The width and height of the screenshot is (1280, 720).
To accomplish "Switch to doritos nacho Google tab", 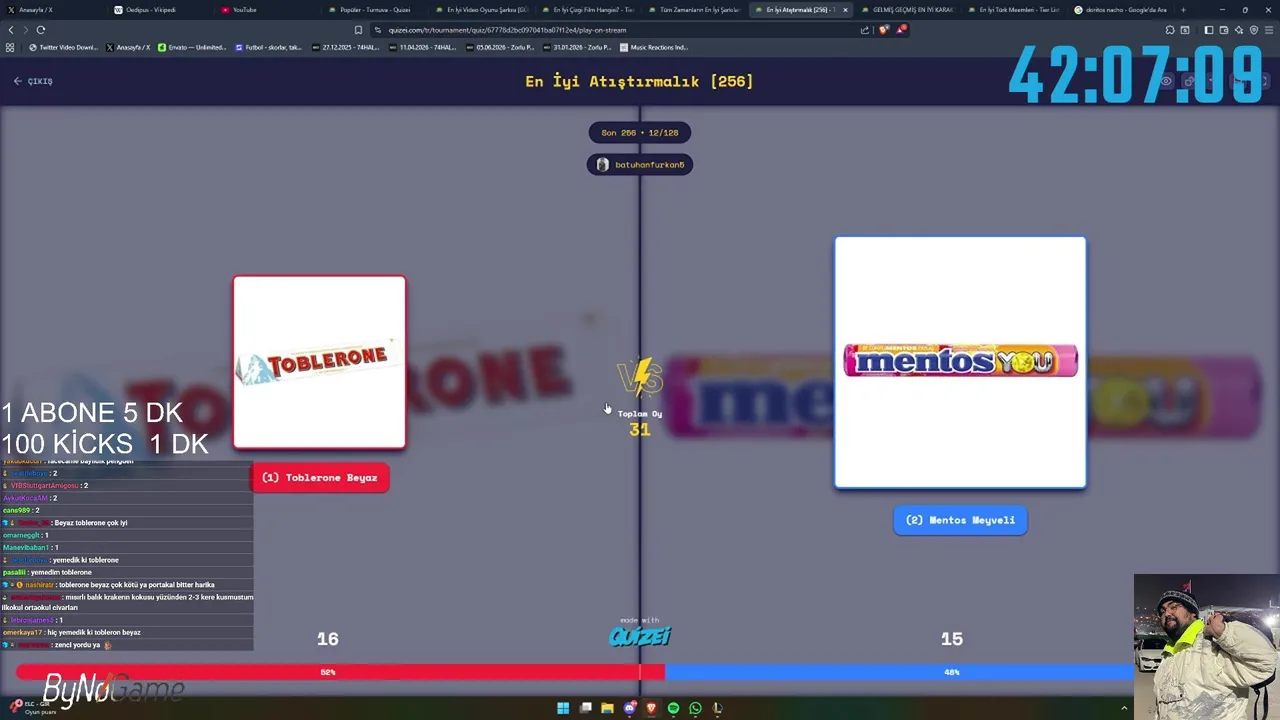I will (1121, 10).
